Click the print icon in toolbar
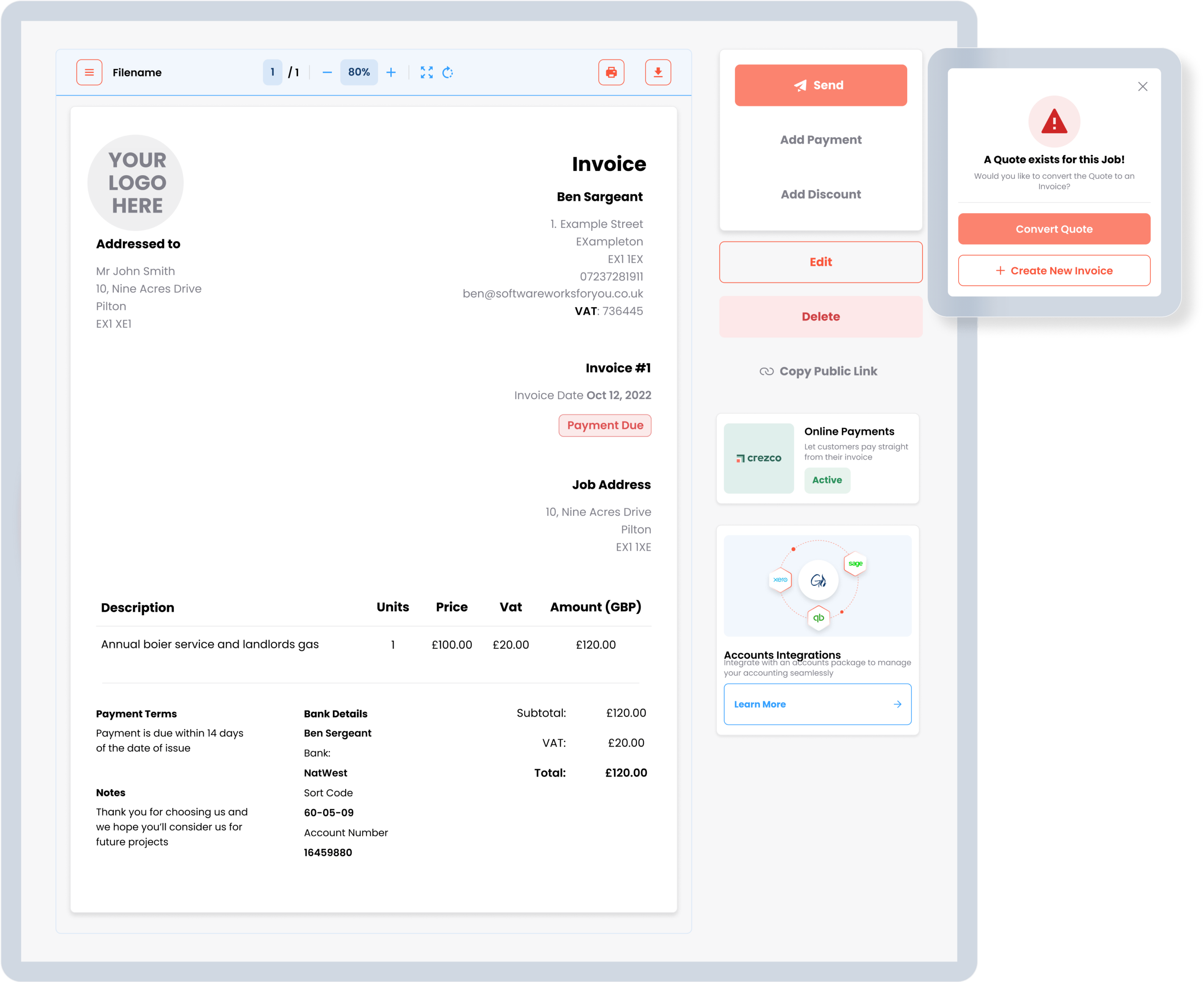The image size is (1204, 982). pos(611,72)
